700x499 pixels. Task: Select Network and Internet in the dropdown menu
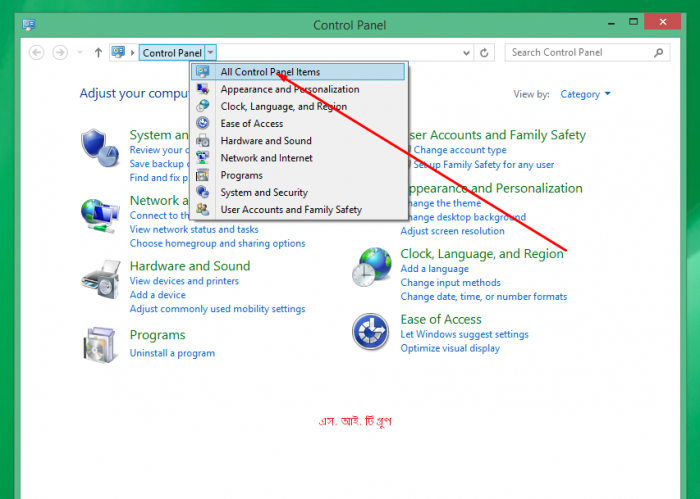coord(298,158)
